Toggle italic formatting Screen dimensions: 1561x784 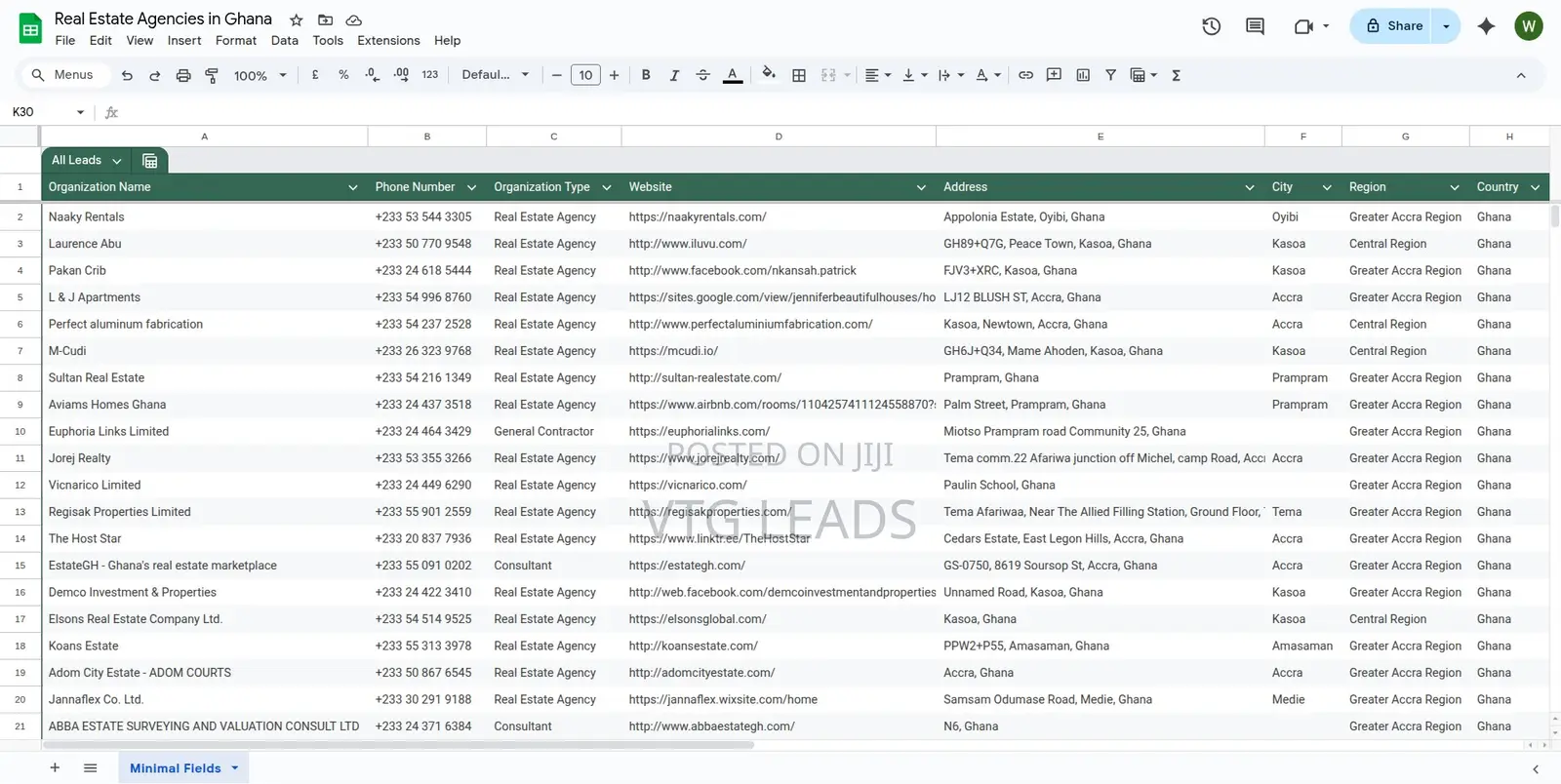click(674, 75)
